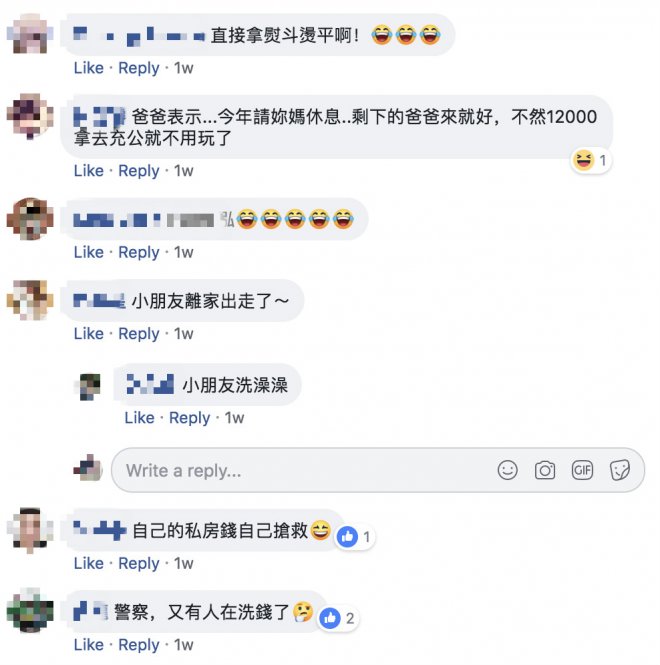Click thumbs-up count on 警察 comment

338,618
